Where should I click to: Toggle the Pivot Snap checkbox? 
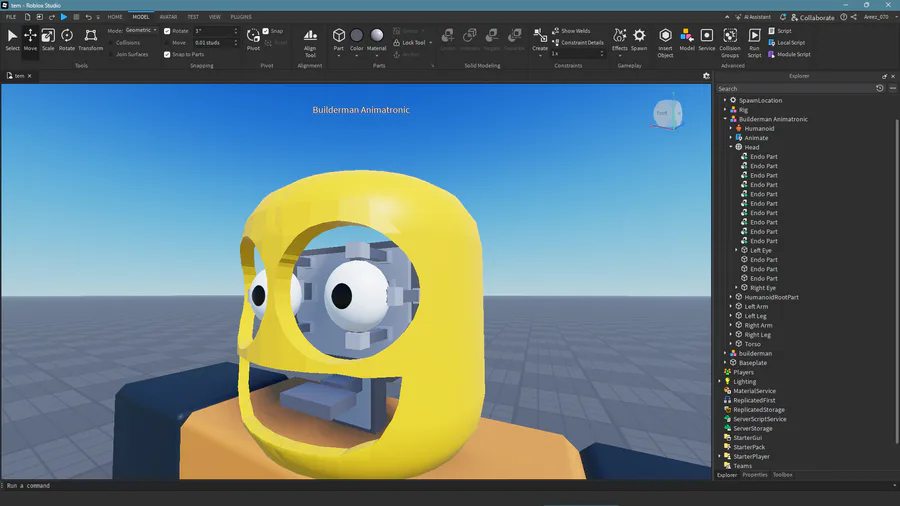pos(266,31)
